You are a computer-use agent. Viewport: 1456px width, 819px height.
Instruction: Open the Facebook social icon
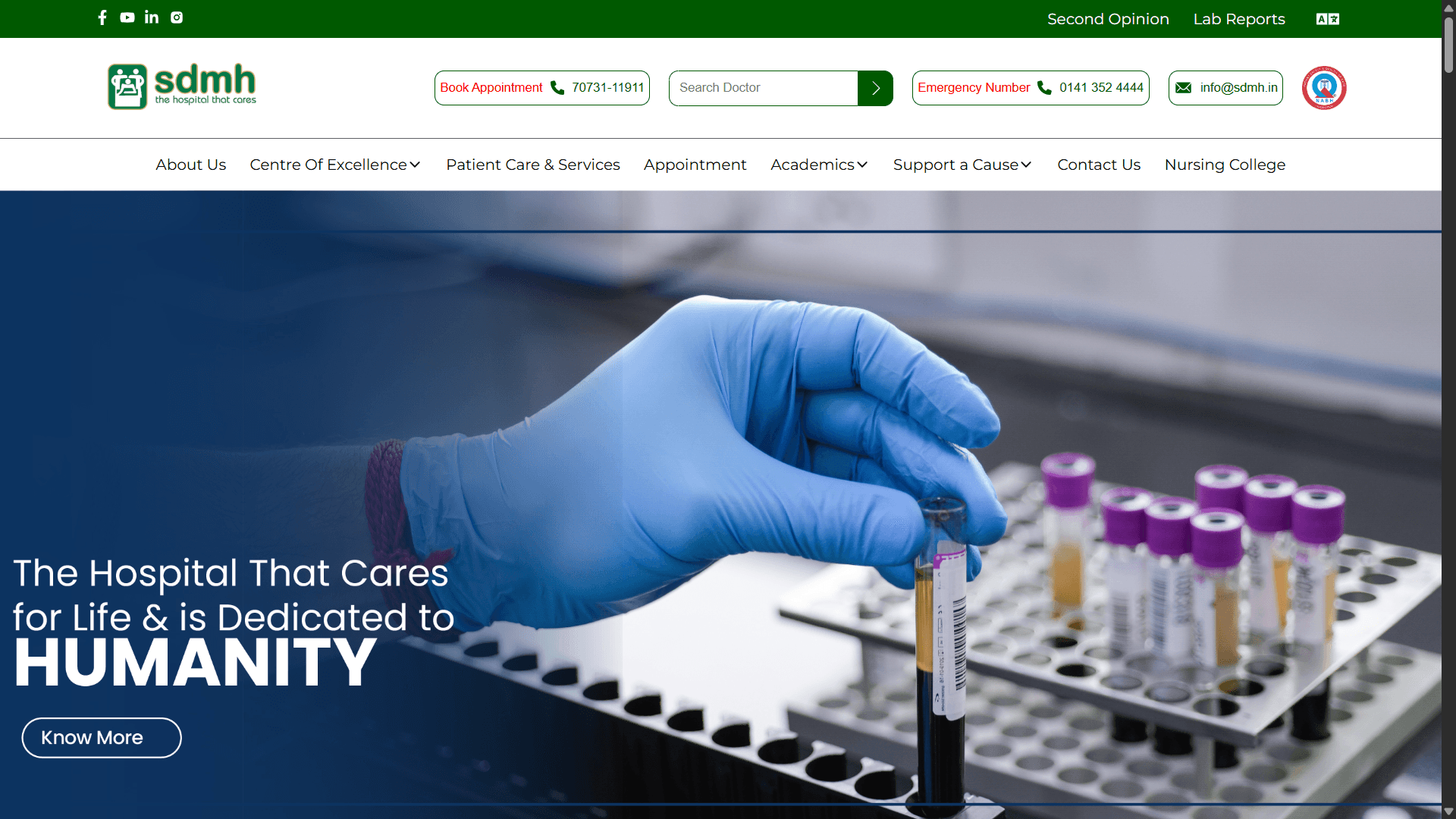pos(102,17)
